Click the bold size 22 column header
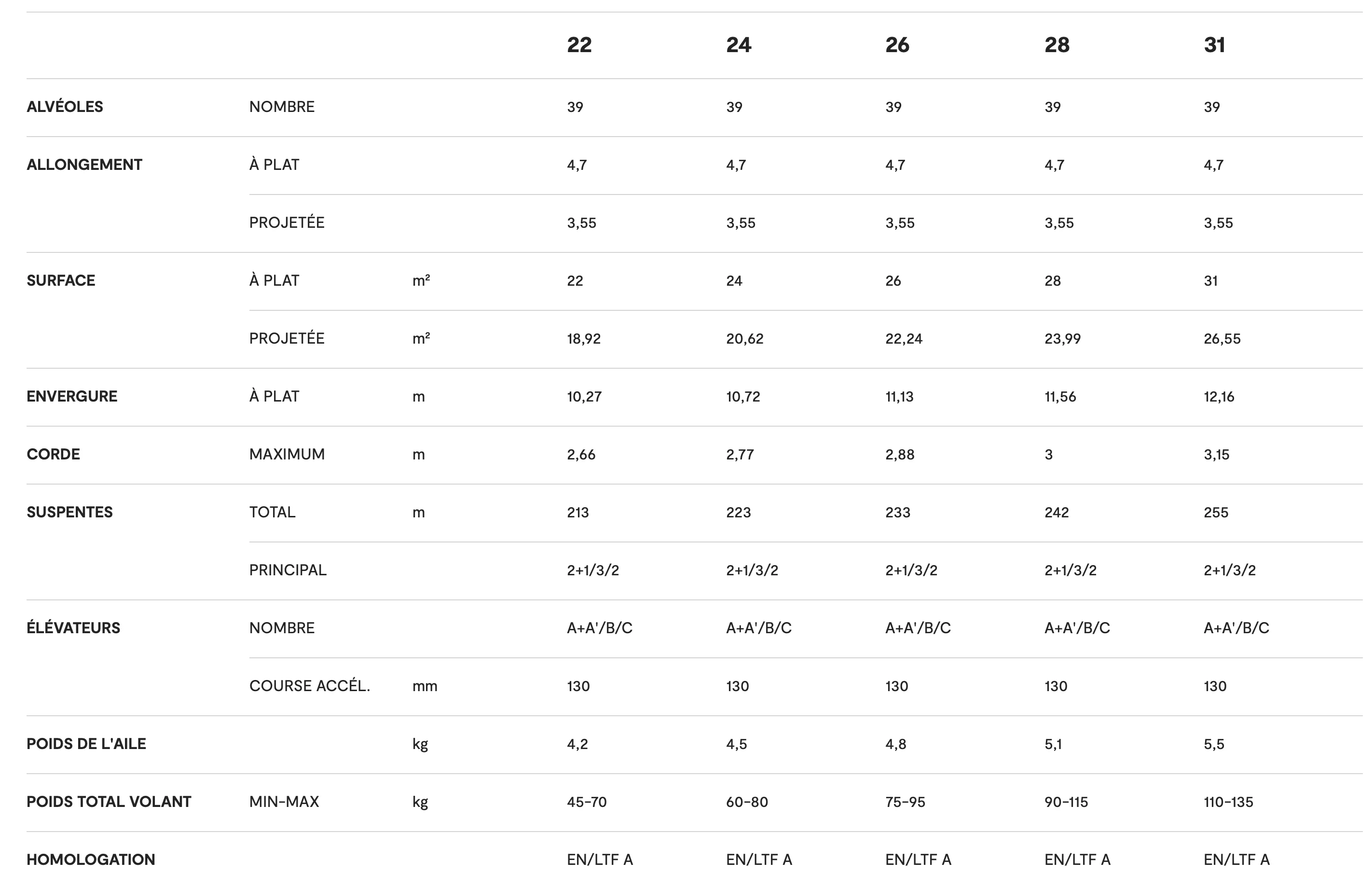 [579, 45]
